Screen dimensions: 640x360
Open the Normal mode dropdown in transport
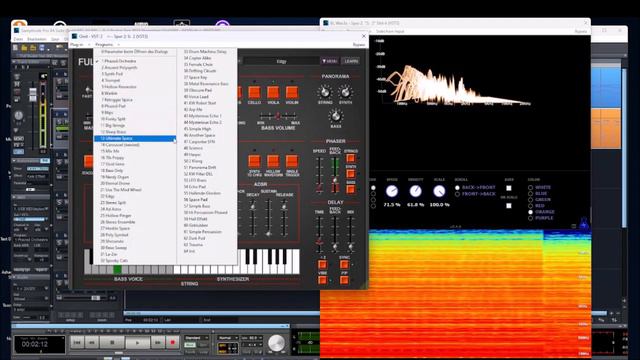pos(228,338)
